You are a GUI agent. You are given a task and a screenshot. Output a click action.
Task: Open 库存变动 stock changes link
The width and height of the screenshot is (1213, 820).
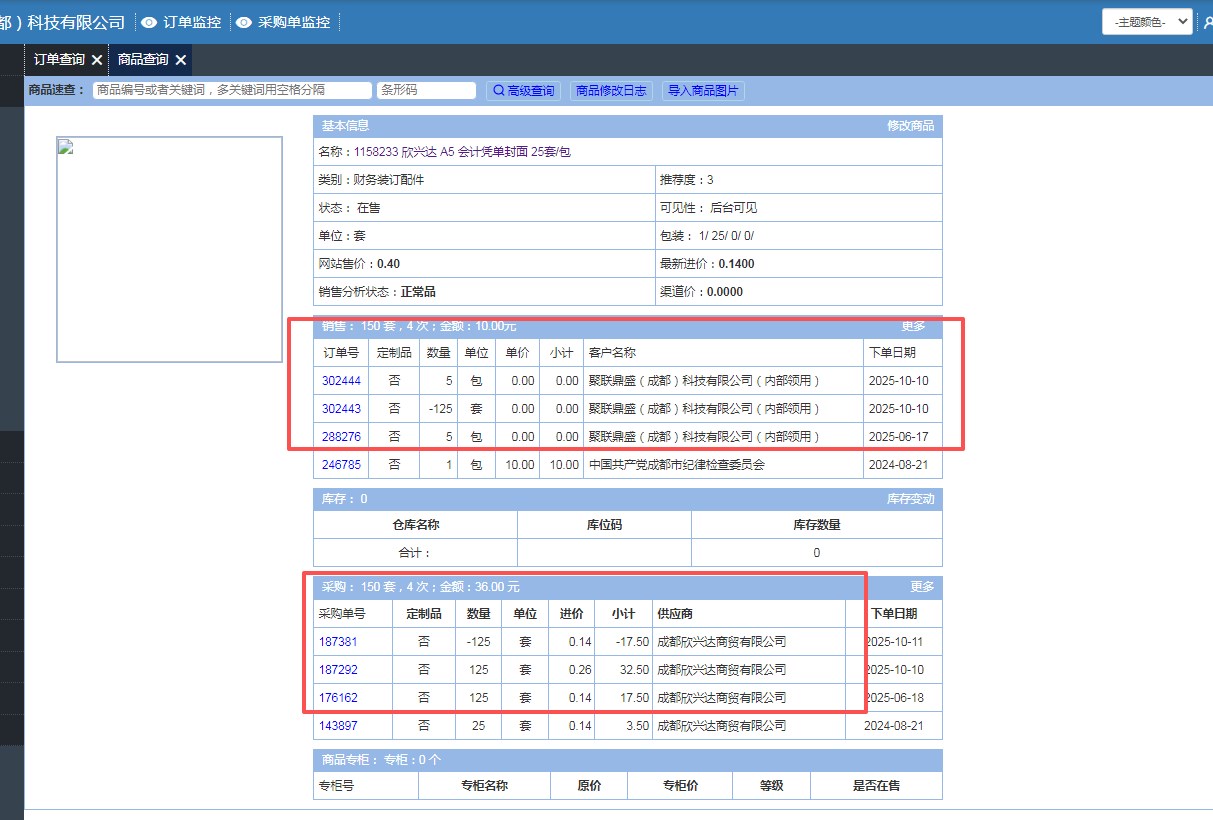tap(910, 499)
